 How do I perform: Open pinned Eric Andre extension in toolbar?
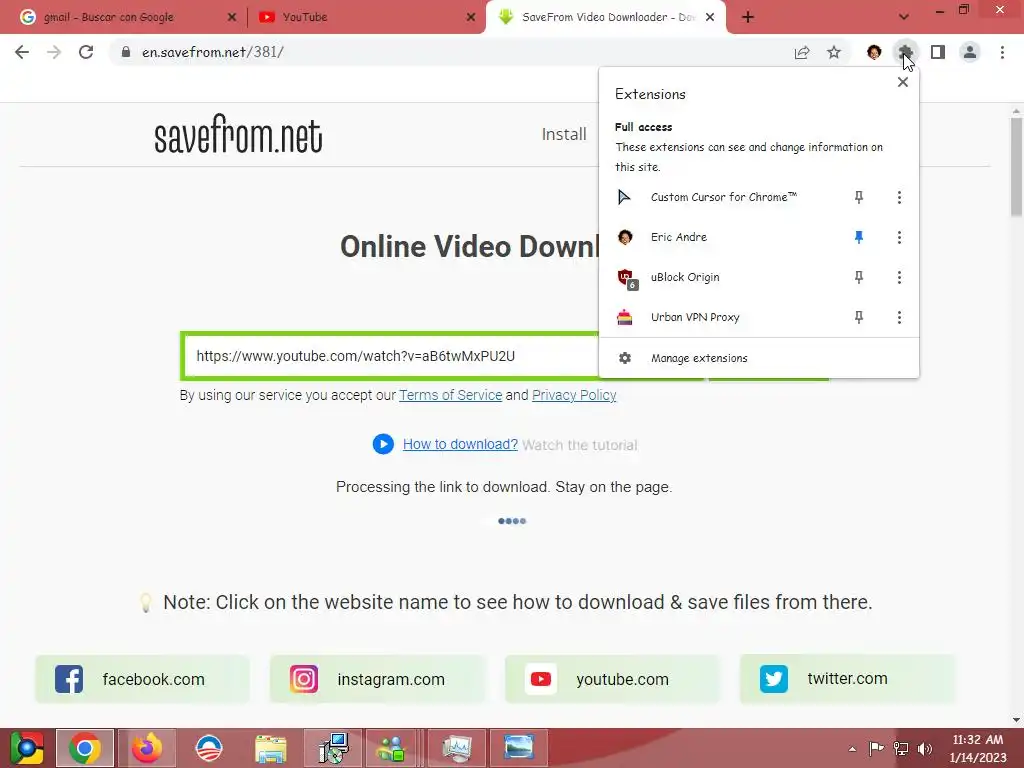coord(874,52)
